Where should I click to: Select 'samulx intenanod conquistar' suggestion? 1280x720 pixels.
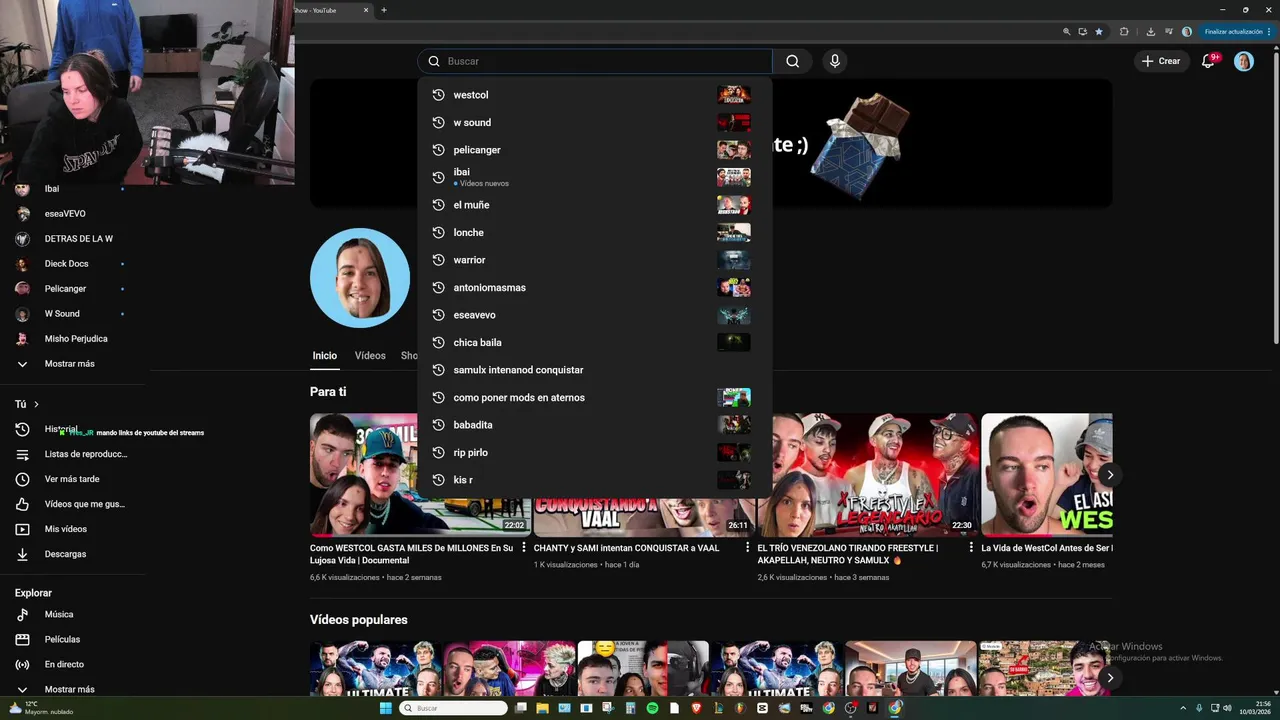tap(595, 370)
